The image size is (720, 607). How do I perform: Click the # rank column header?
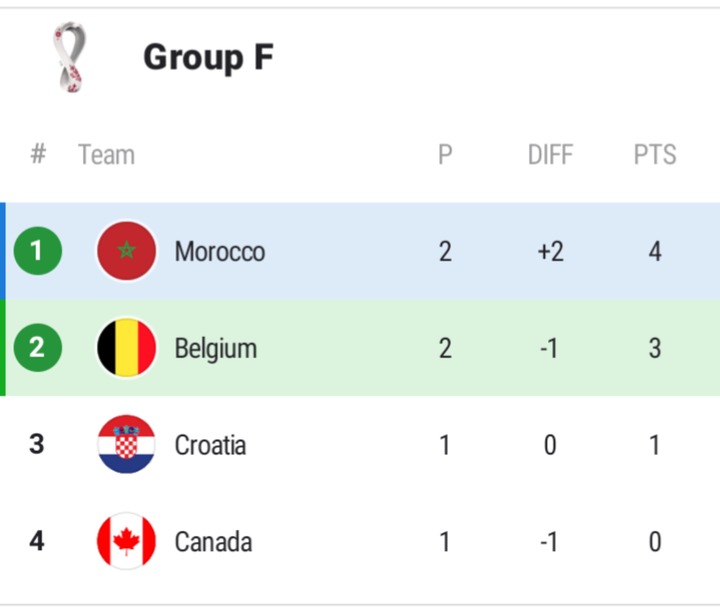[x=38, y=153]
